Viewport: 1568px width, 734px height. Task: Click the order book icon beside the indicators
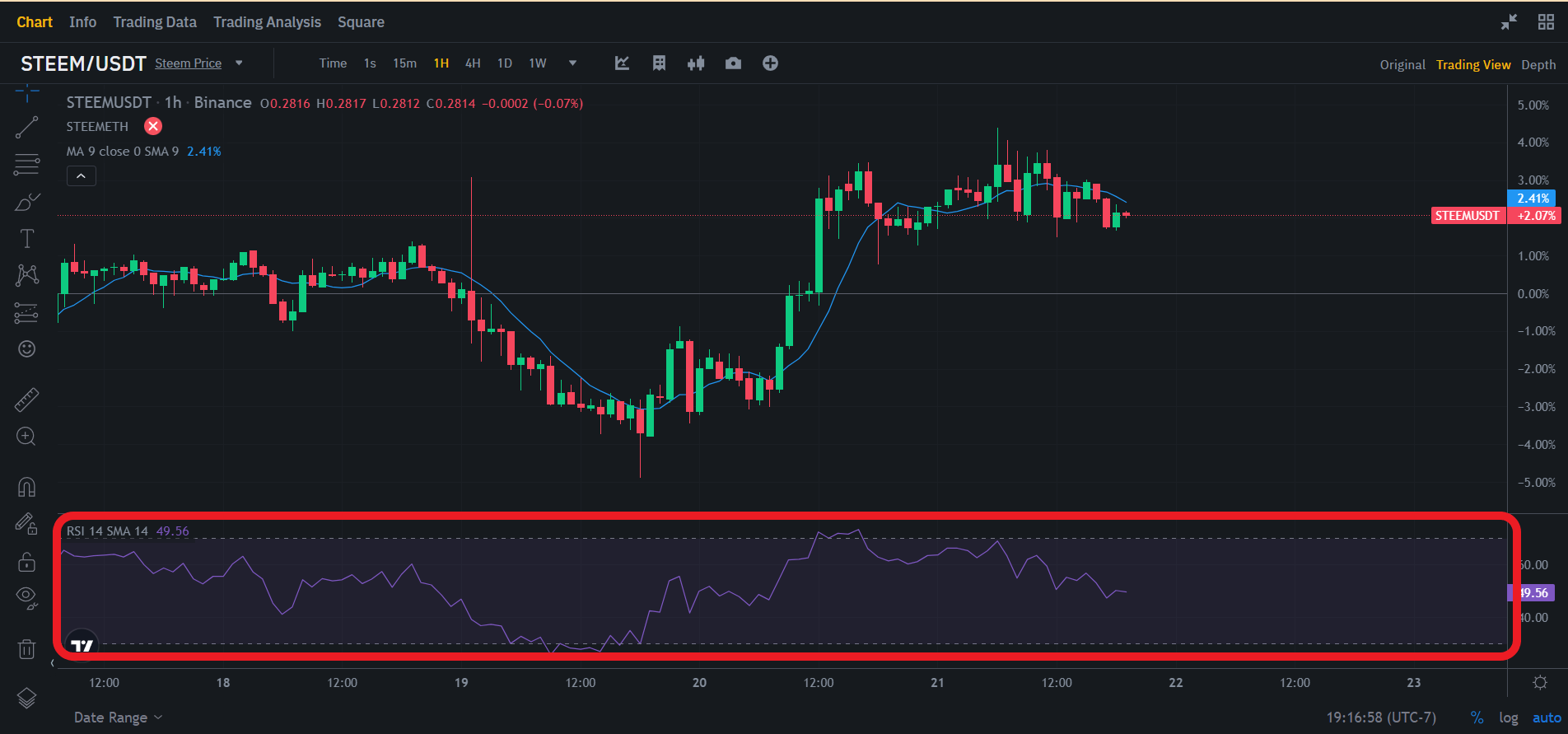pyautogui.click(x=659, y=63)
